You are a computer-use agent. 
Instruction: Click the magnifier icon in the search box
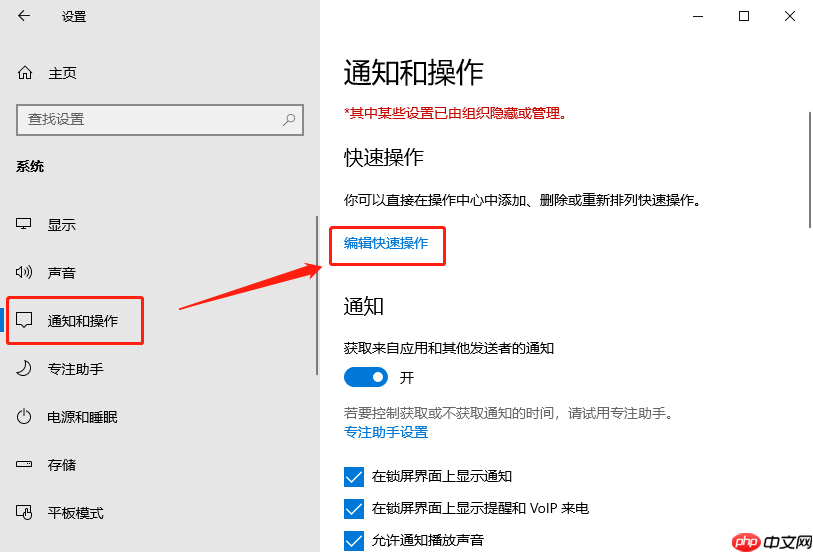point(289,120)
